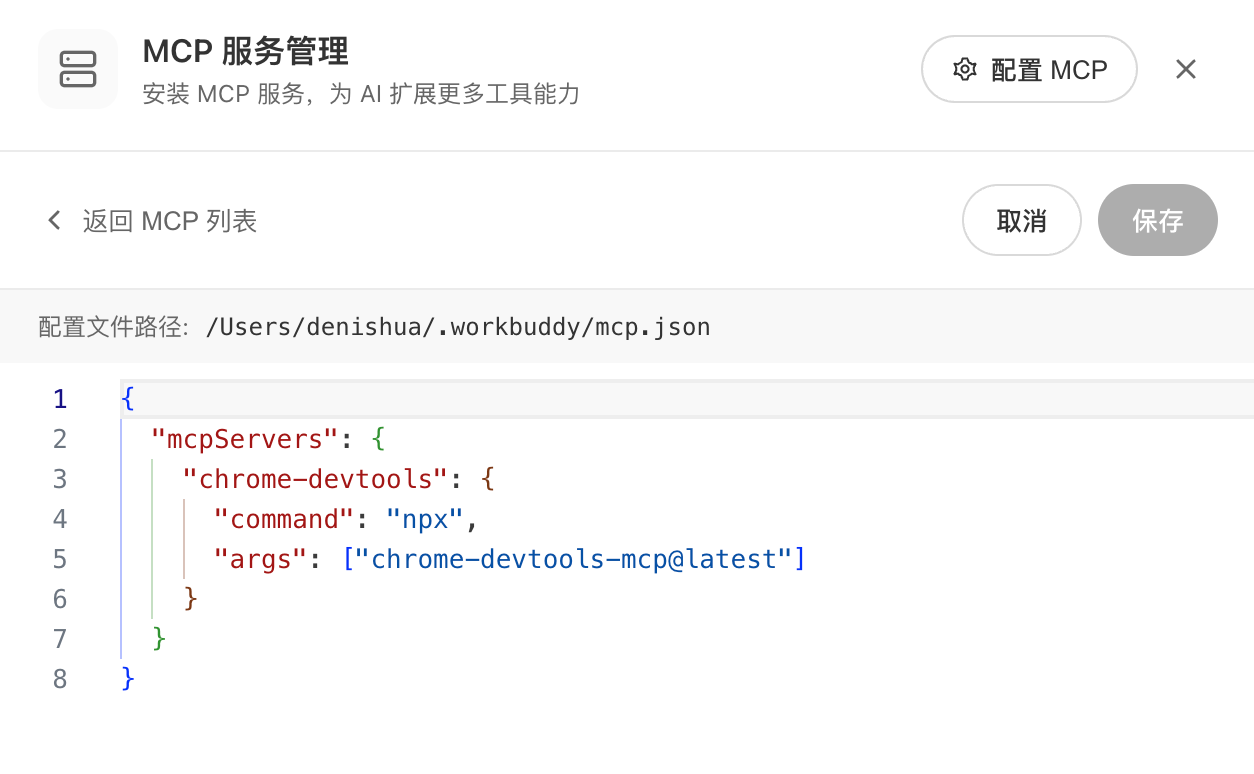Click the 保存 save button

[x=1157, y=220]
